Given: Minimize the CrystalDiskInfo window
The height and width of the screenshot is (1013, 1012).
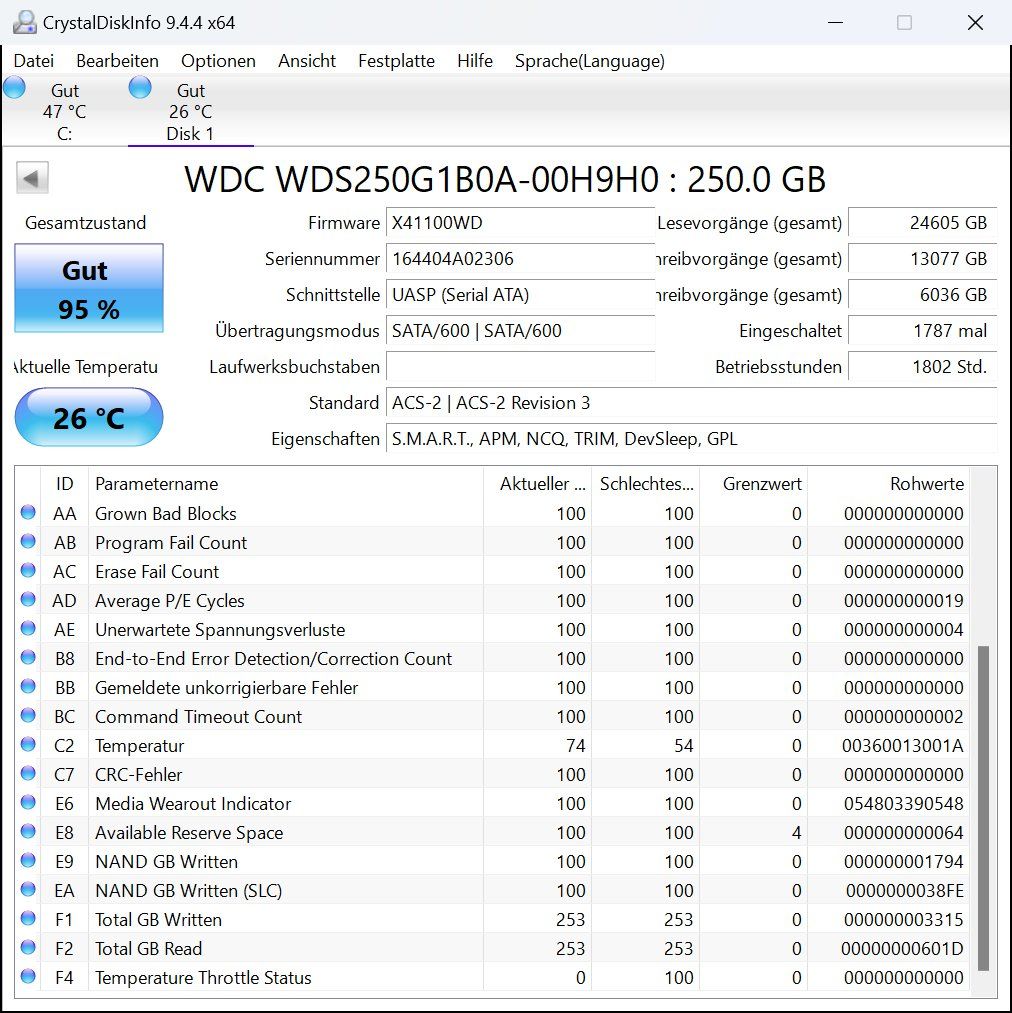Looking at the screenshot, I should coord(836,23).
